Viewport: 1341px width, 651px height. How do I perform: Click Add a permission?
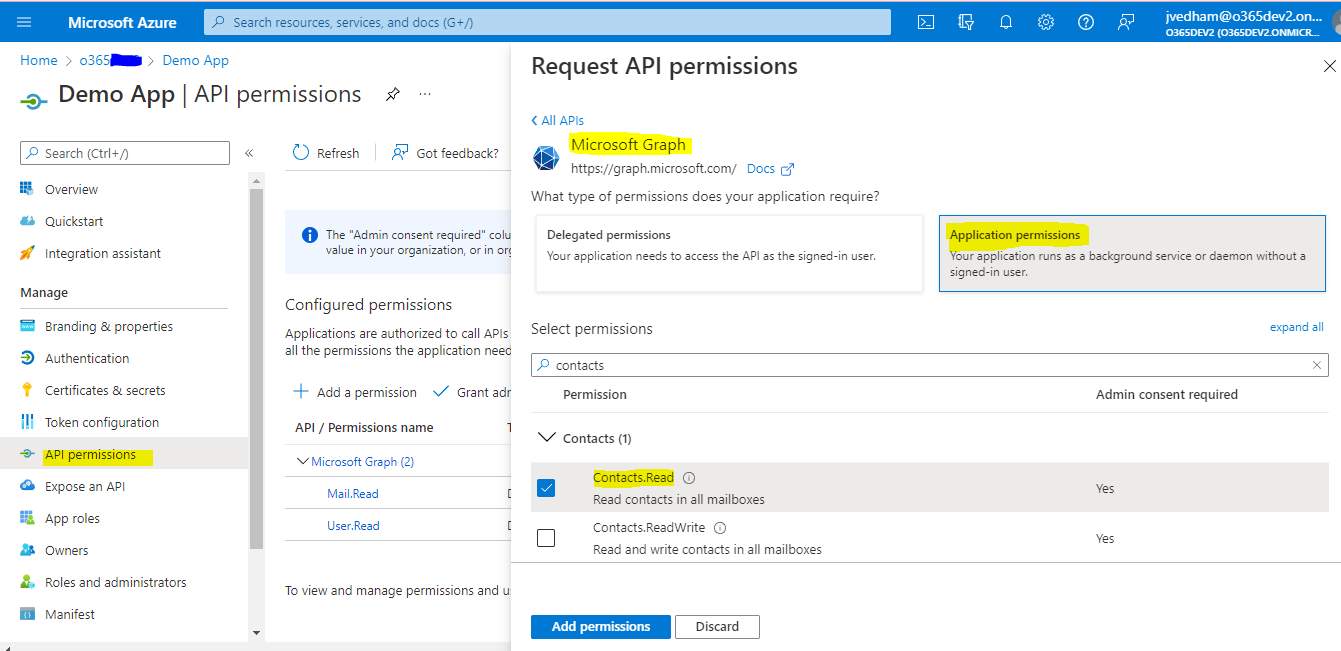(355, 392)
